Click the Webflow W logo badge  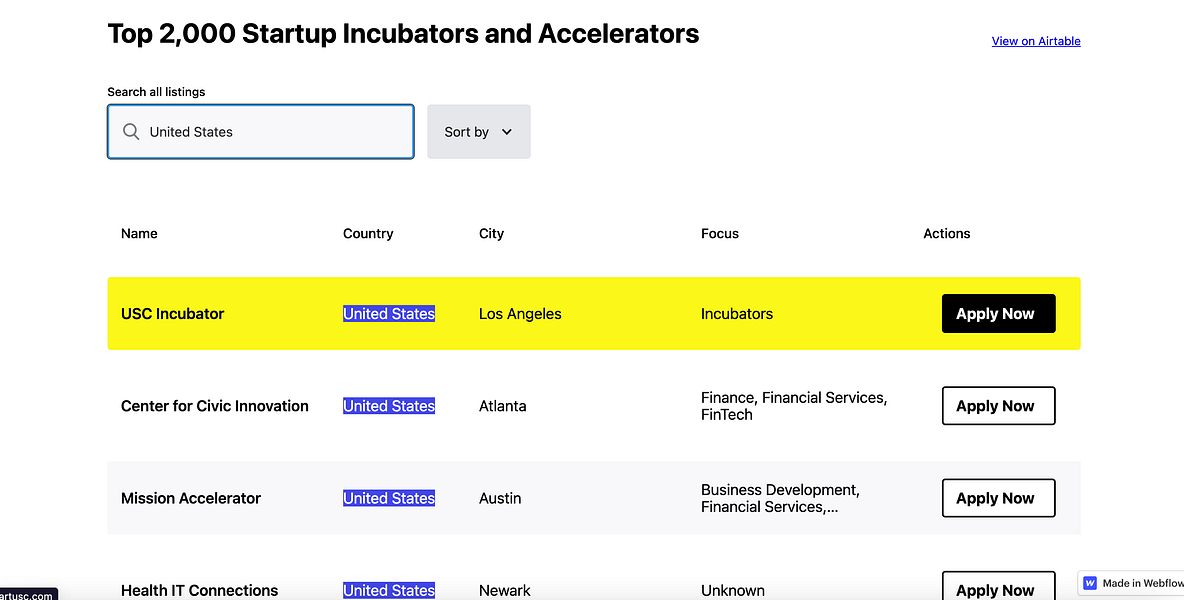[1090, 583]
